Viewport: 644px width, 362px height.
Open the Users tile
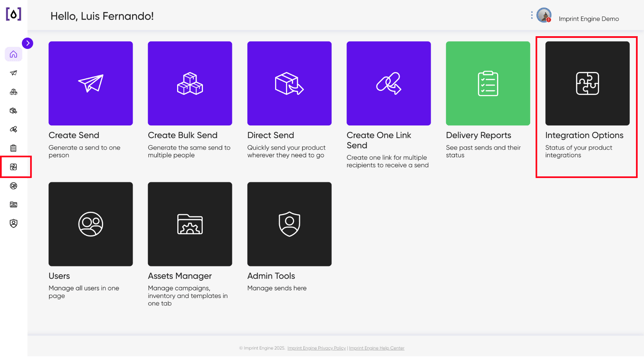pyautogui.click(x=90, y=224)
